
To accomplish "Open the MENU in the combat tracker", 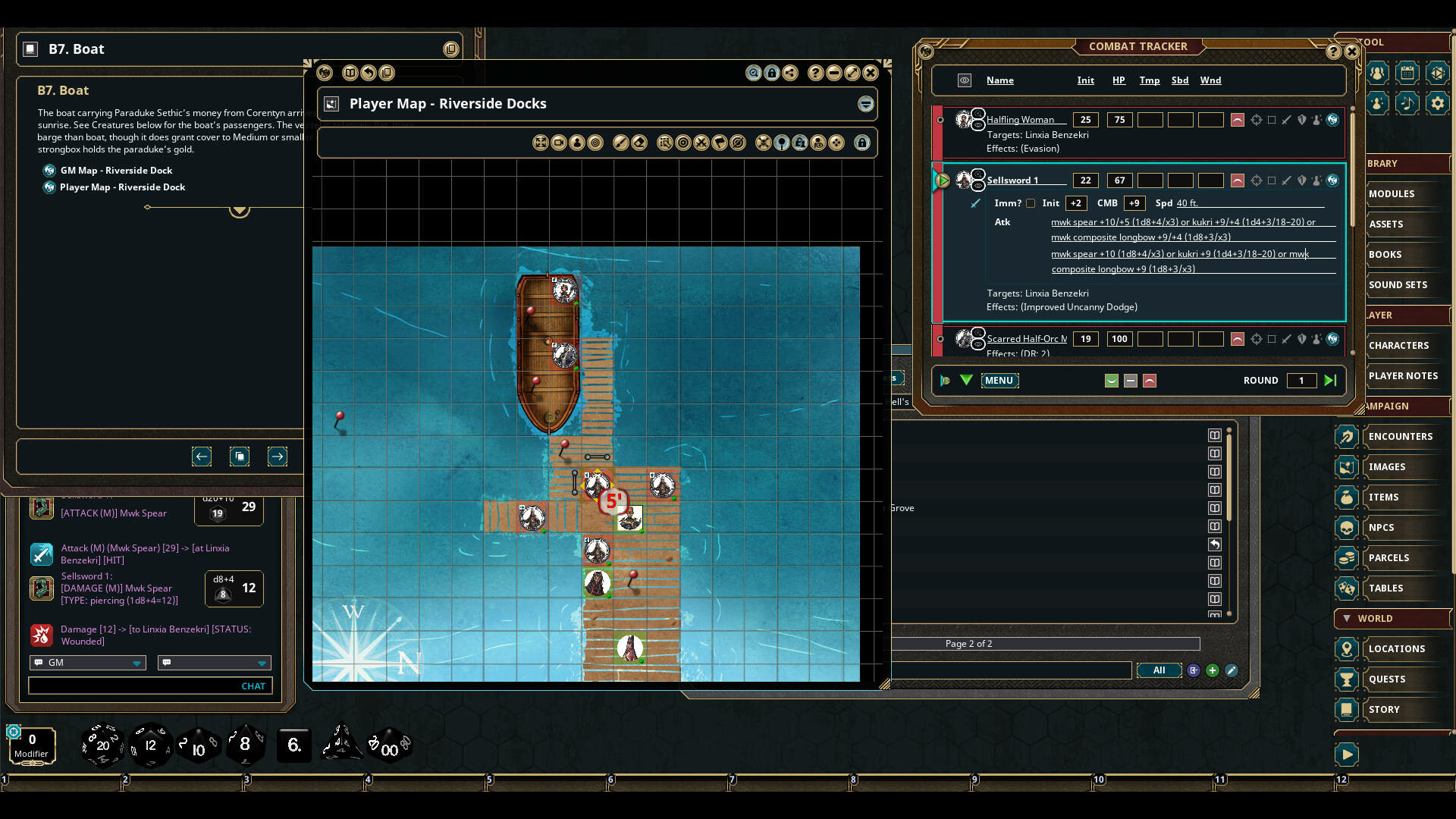I will click(x=999, y=381).
